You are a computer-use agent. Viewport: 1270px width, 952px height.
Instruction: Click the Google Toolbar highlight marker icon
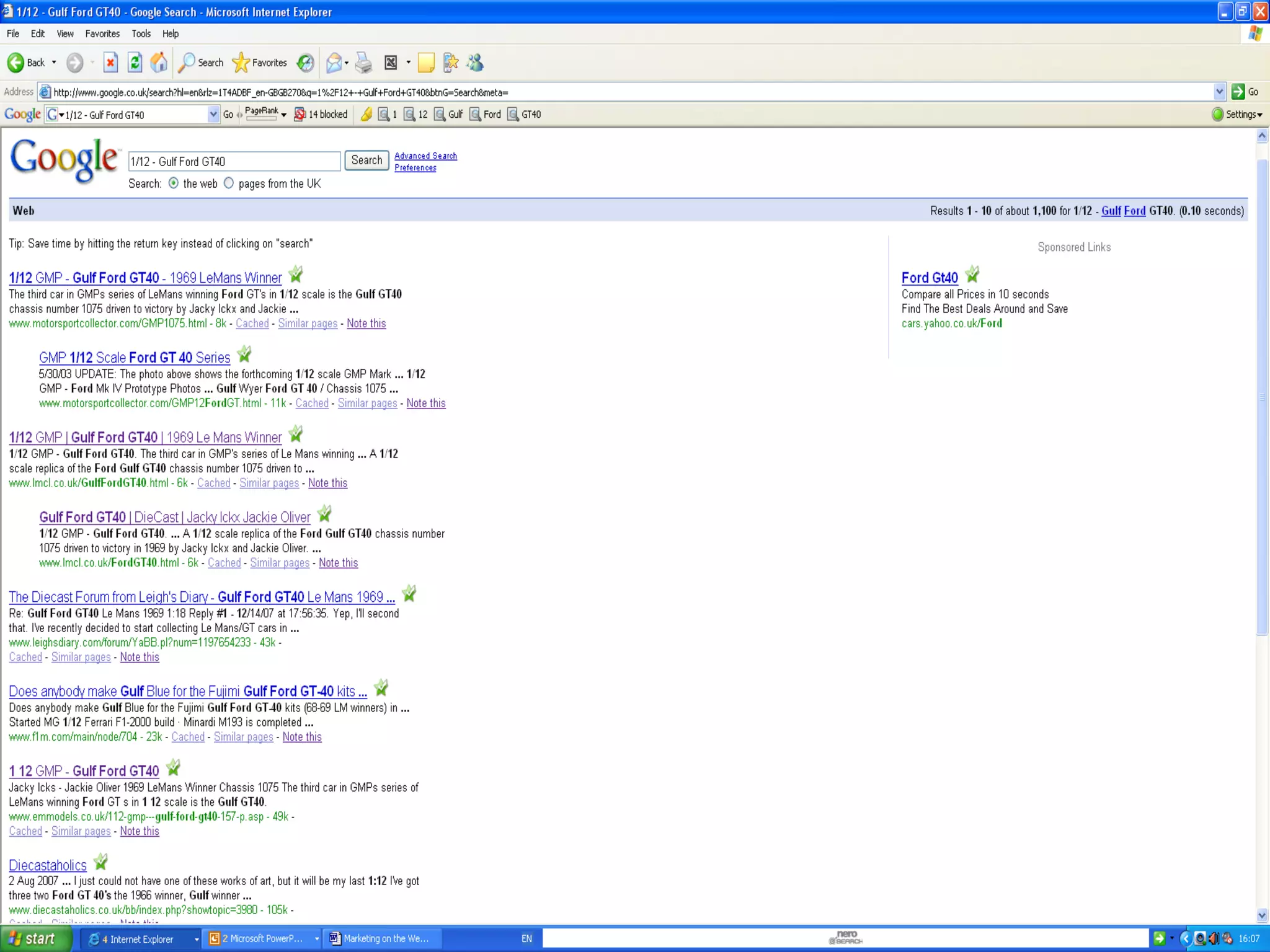(366, 114)
